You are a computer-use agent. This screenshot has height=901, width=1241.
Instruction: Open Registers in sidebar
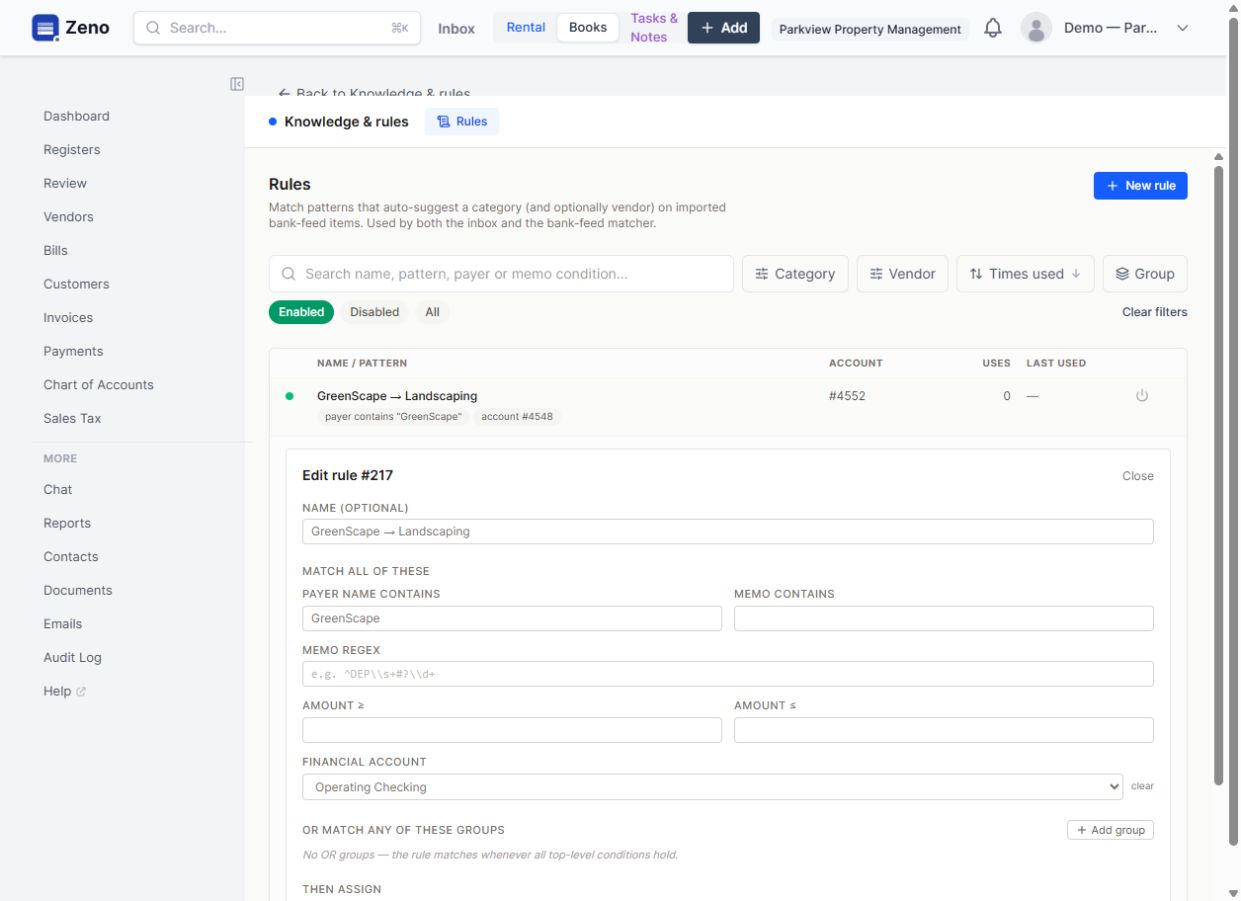click(x=72, y=150)
